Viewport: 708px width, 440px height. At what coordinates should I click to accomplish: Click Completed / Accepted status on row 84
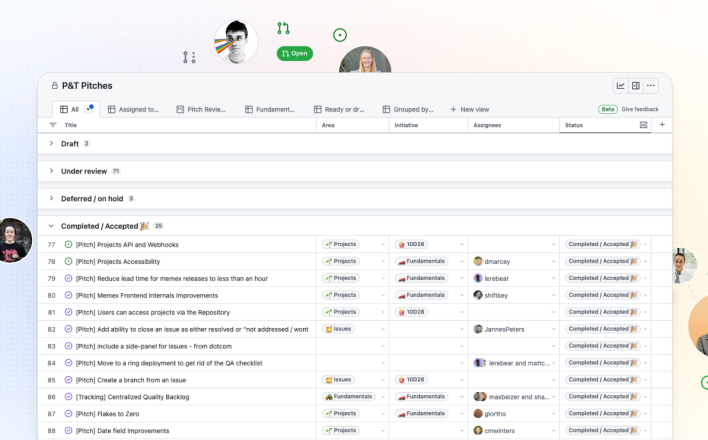[602, 363]
